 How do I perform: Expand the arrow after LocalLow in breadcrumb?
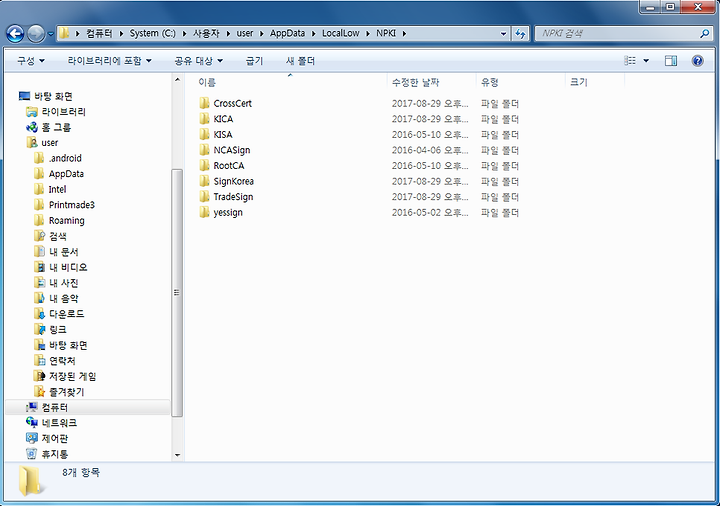[x=368, y=34]
